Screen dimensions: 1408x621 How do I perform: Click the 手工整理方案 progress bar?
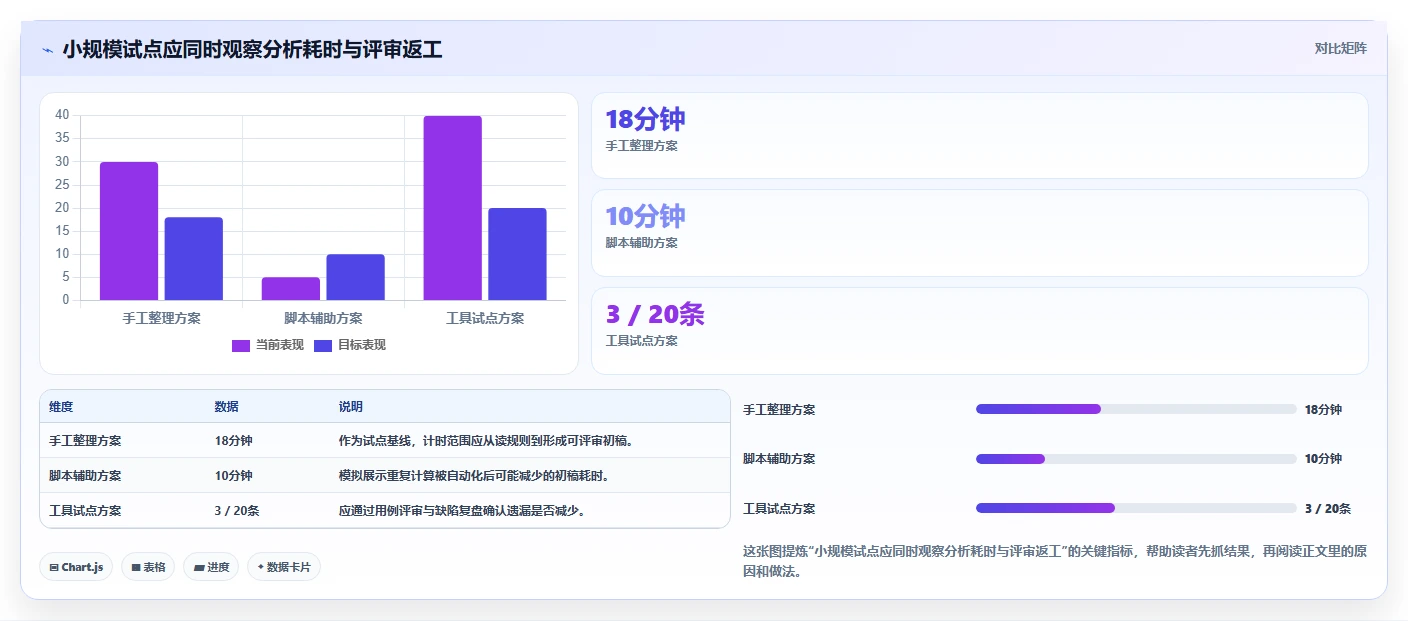(1136, 409)
